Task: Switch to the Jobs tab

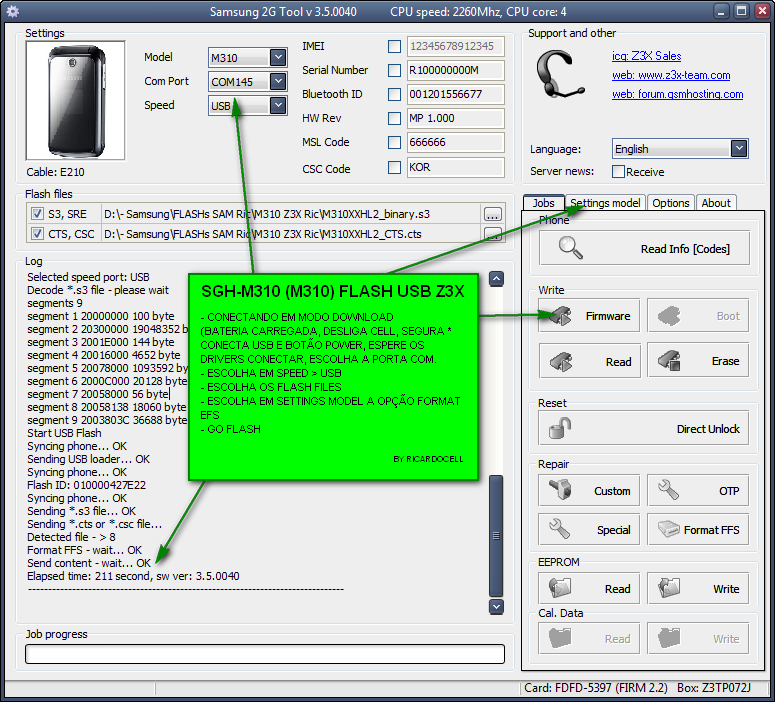Action: (544, 203)
